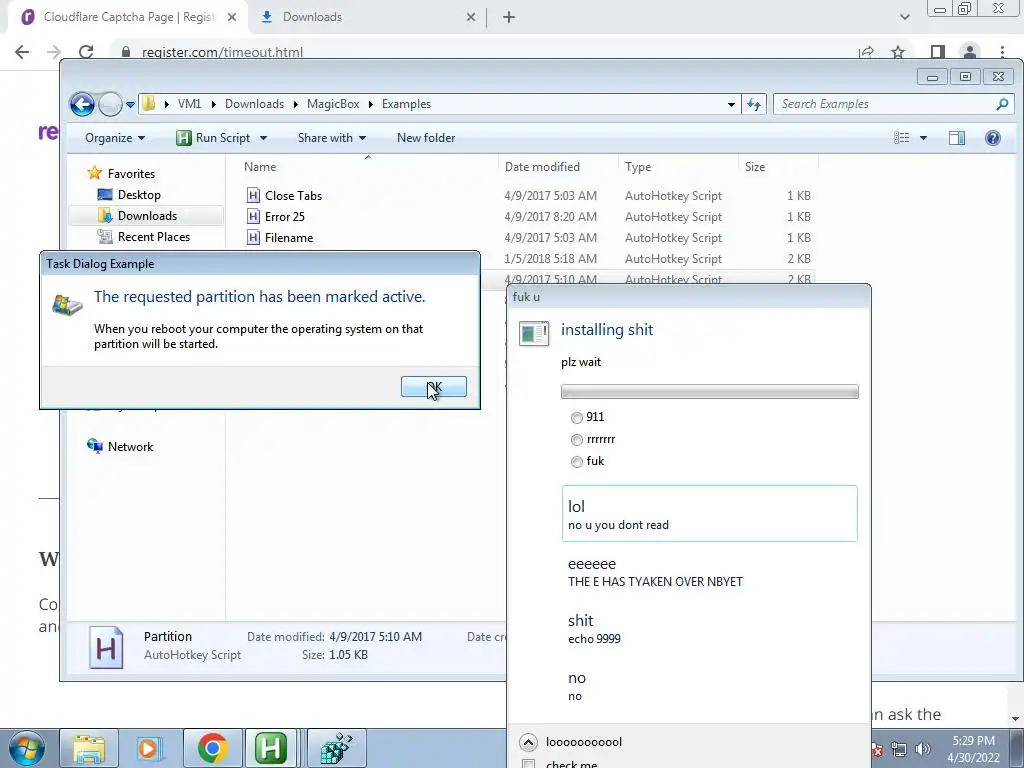Image resolution: width=1024 pixels, height=768 pixels.
Task: Open the Share with menu
Action: tap(332, 138)
